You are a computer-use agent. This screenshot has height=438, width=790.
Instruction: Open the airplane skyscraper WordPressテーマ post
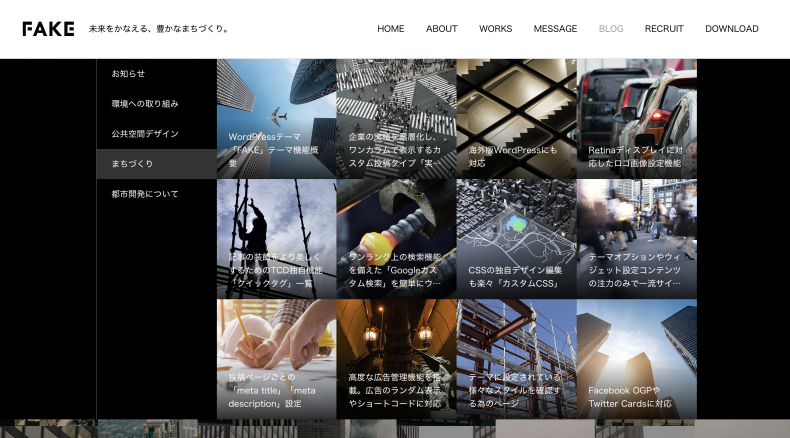[x=276, y=119]
